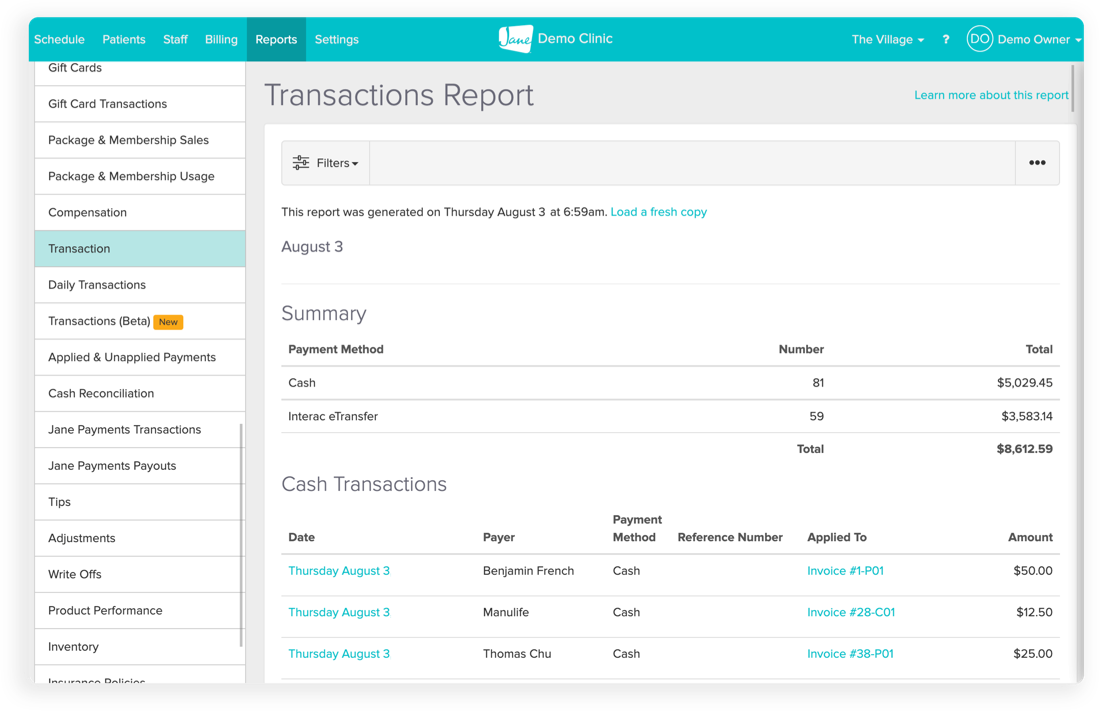Open Learn more about this report
Image resolution: width=1100 pixels, height=711 pixels.
pos(991,95)
